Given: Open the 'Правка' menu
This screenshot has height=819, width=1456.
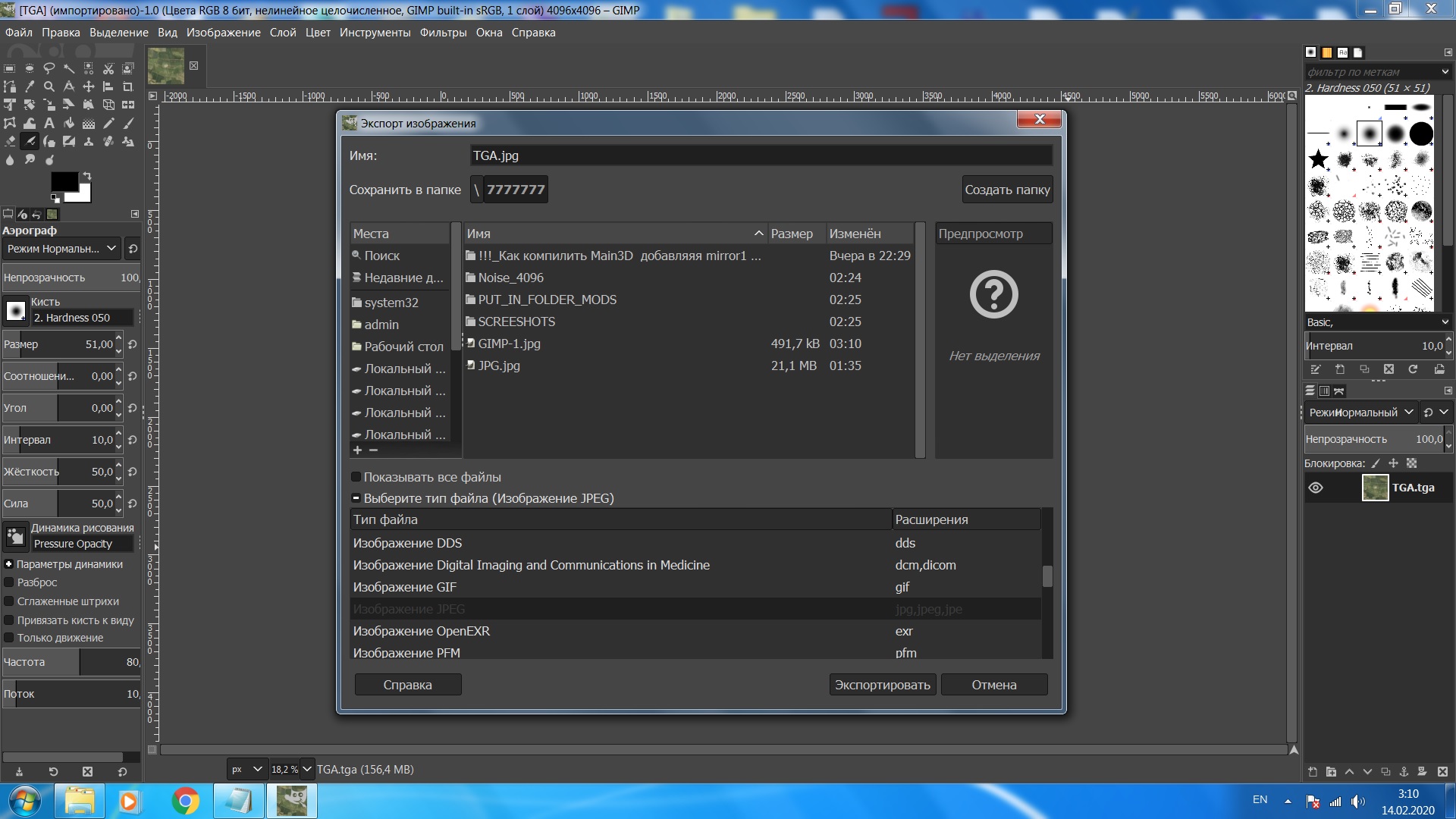Looking at the screenshot, I should click(61, 33).
